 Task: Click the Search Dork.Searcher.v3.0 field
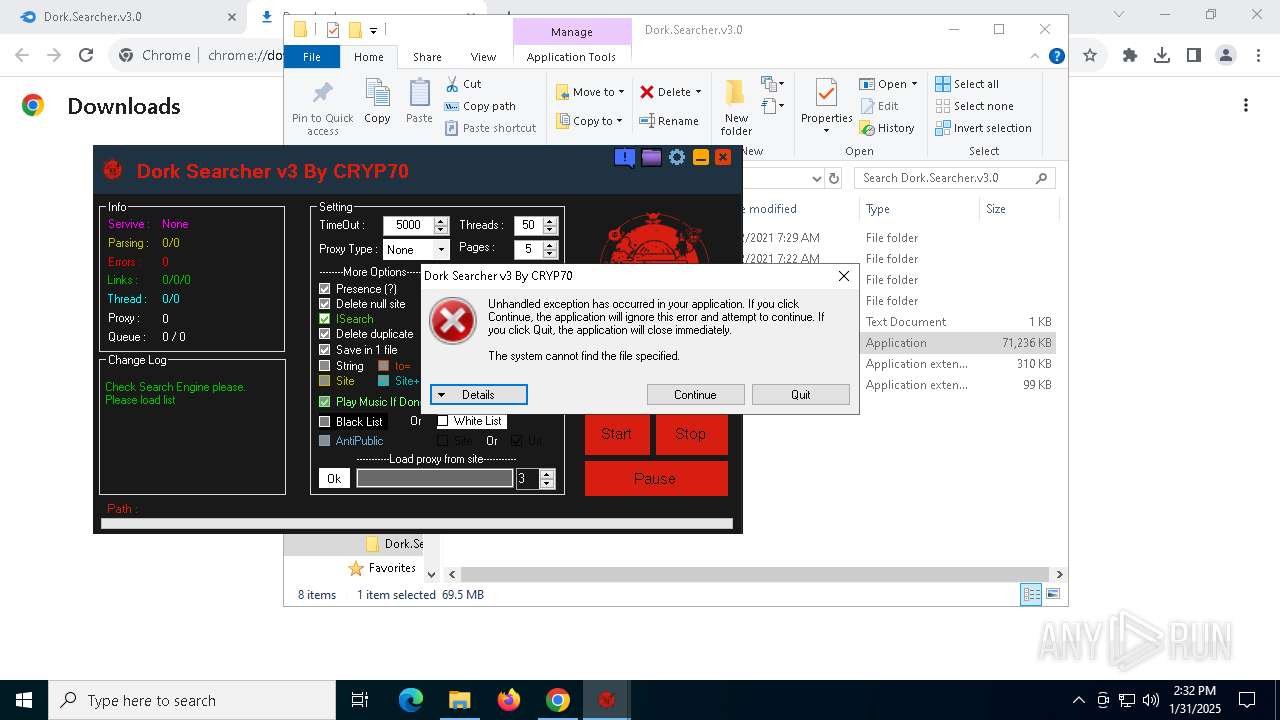pyautogui.click(x=954, y=178)
